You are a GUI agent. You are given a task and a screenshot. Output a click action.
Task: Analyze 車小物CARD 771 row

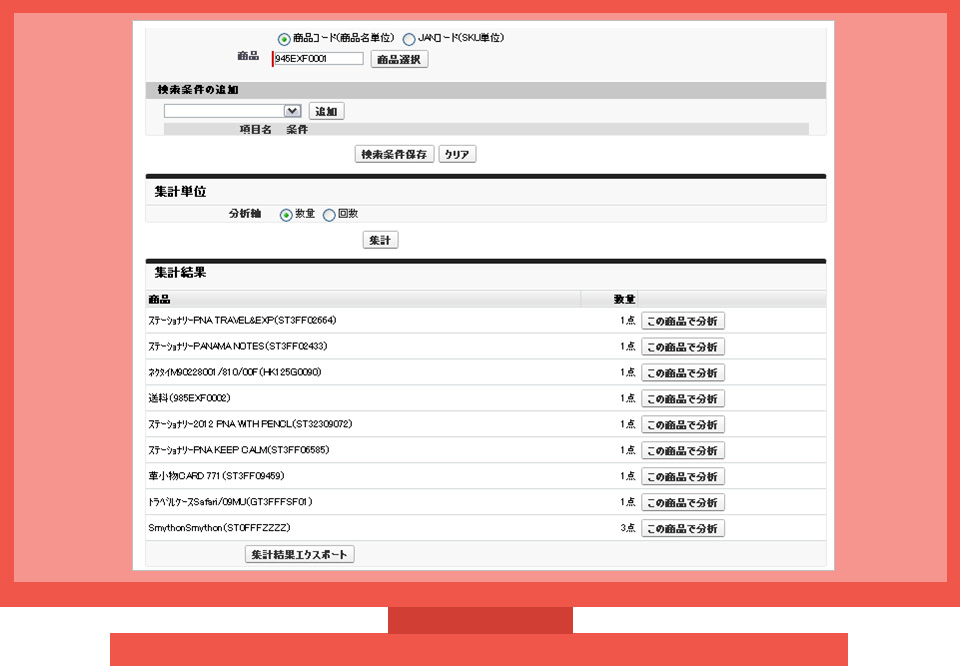pyautogui.click(x=683, y=477)
